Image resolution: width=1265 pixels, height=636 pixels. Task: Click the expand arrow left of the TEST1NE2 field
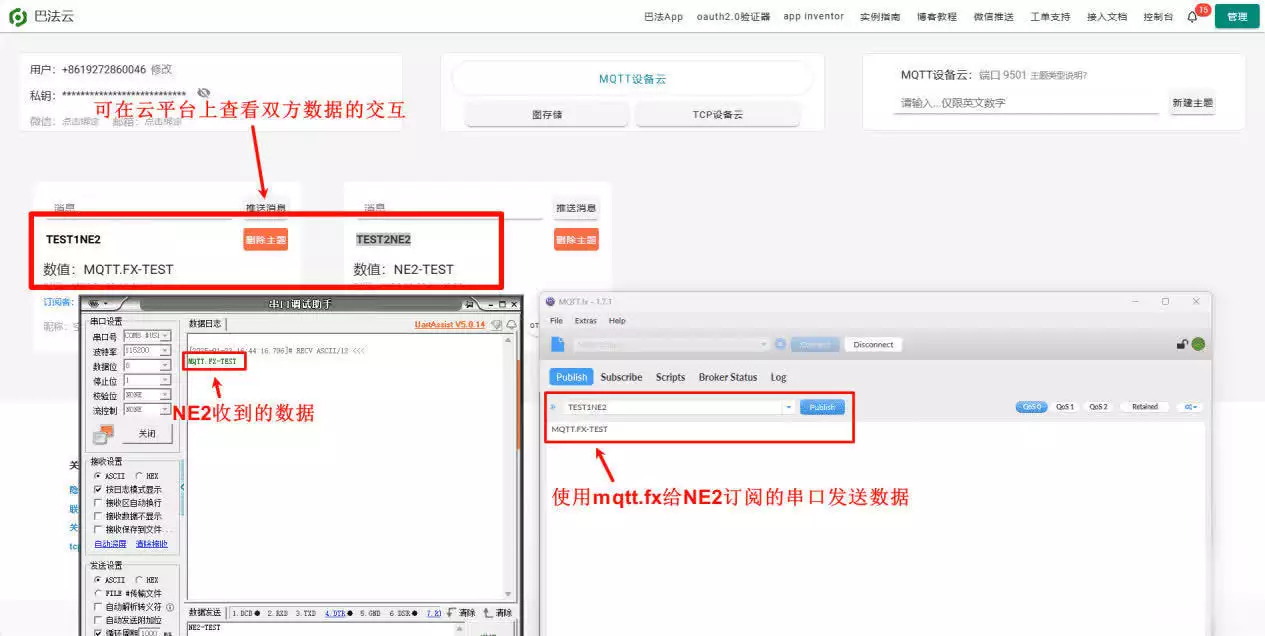click(x=553, y=407)
